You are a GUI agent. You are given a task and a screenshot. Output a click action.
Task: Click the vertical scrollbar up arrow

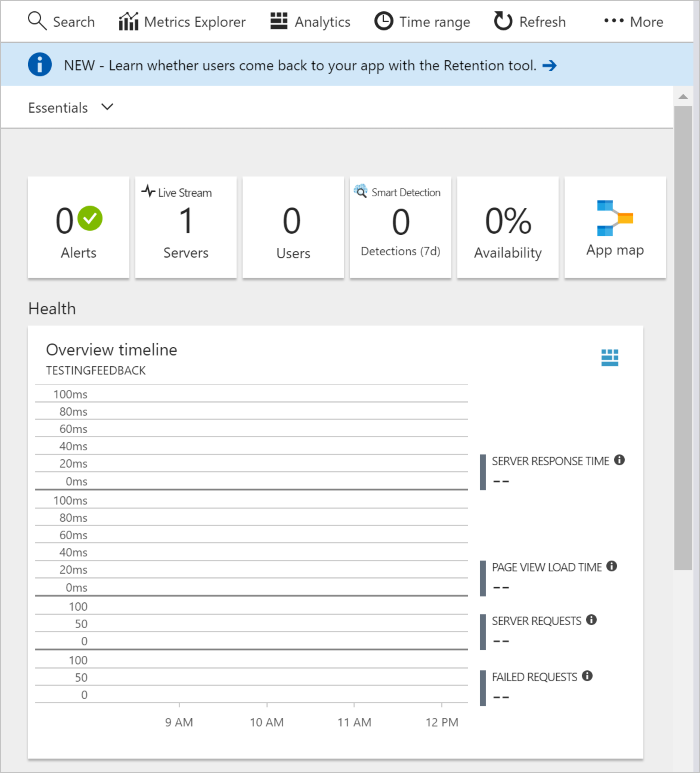click(683, 97)
